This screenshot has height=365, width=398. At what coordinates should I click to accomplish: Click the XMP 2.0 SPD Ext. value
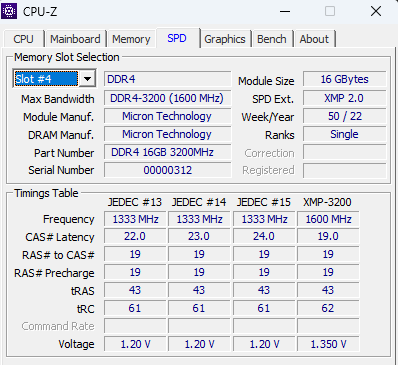click(345, 98)
